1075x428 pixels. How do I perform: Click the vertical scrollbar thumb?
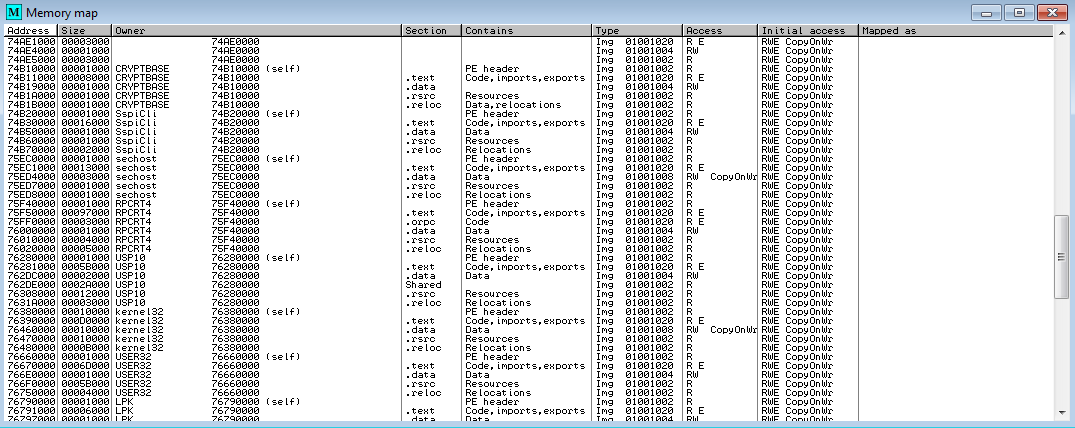[x=1061, y=257]
